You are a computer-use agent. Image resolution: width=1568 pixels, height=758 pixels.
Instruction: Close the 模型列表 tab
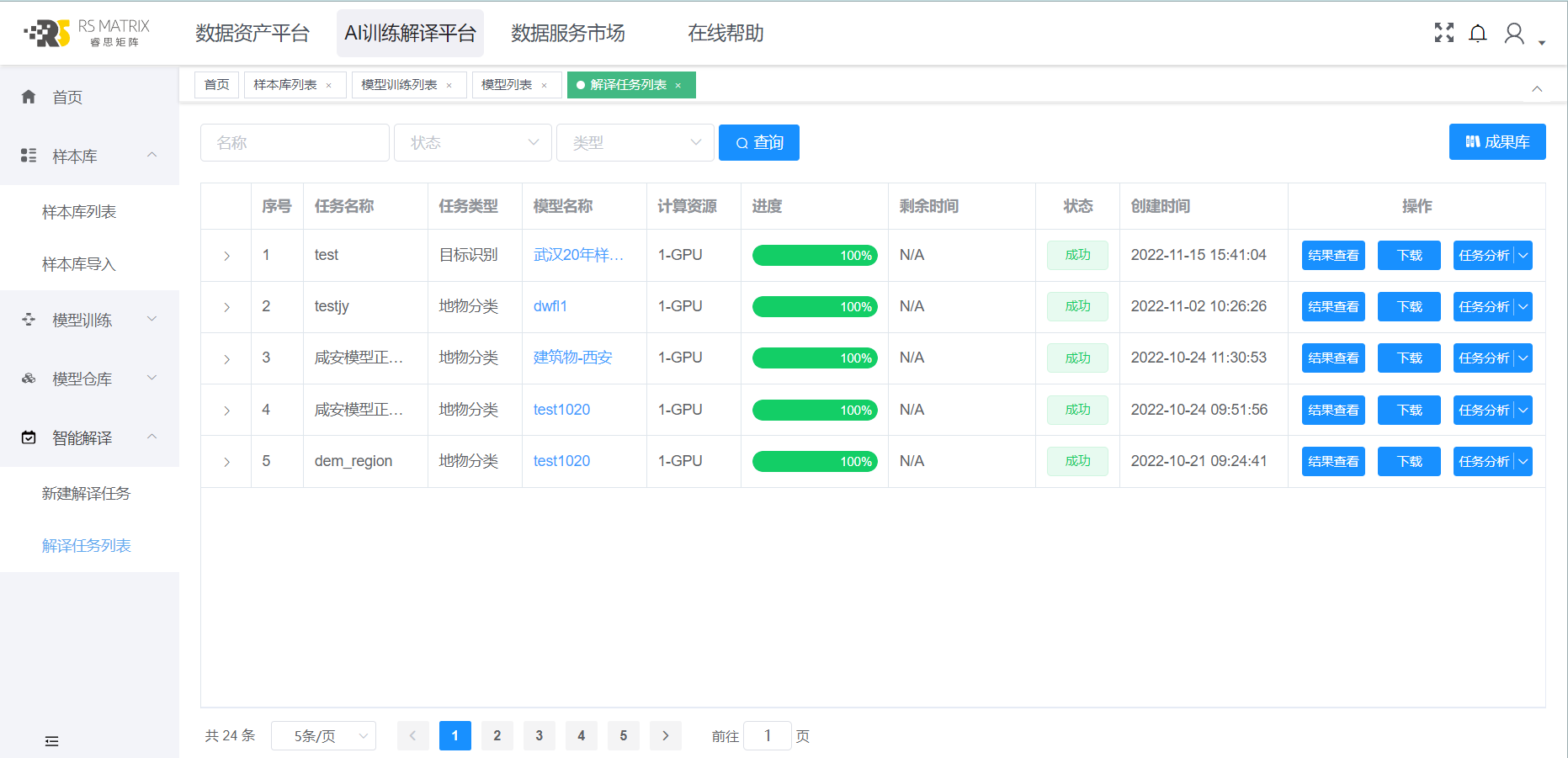coord(545,85)
